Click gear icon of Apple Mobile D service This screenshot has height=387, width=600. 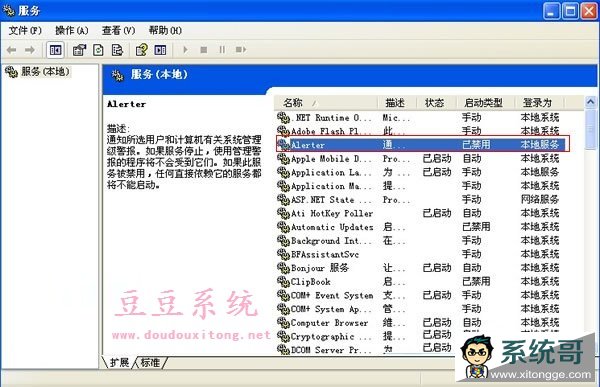pyautogui.click(x=283, y=158)
